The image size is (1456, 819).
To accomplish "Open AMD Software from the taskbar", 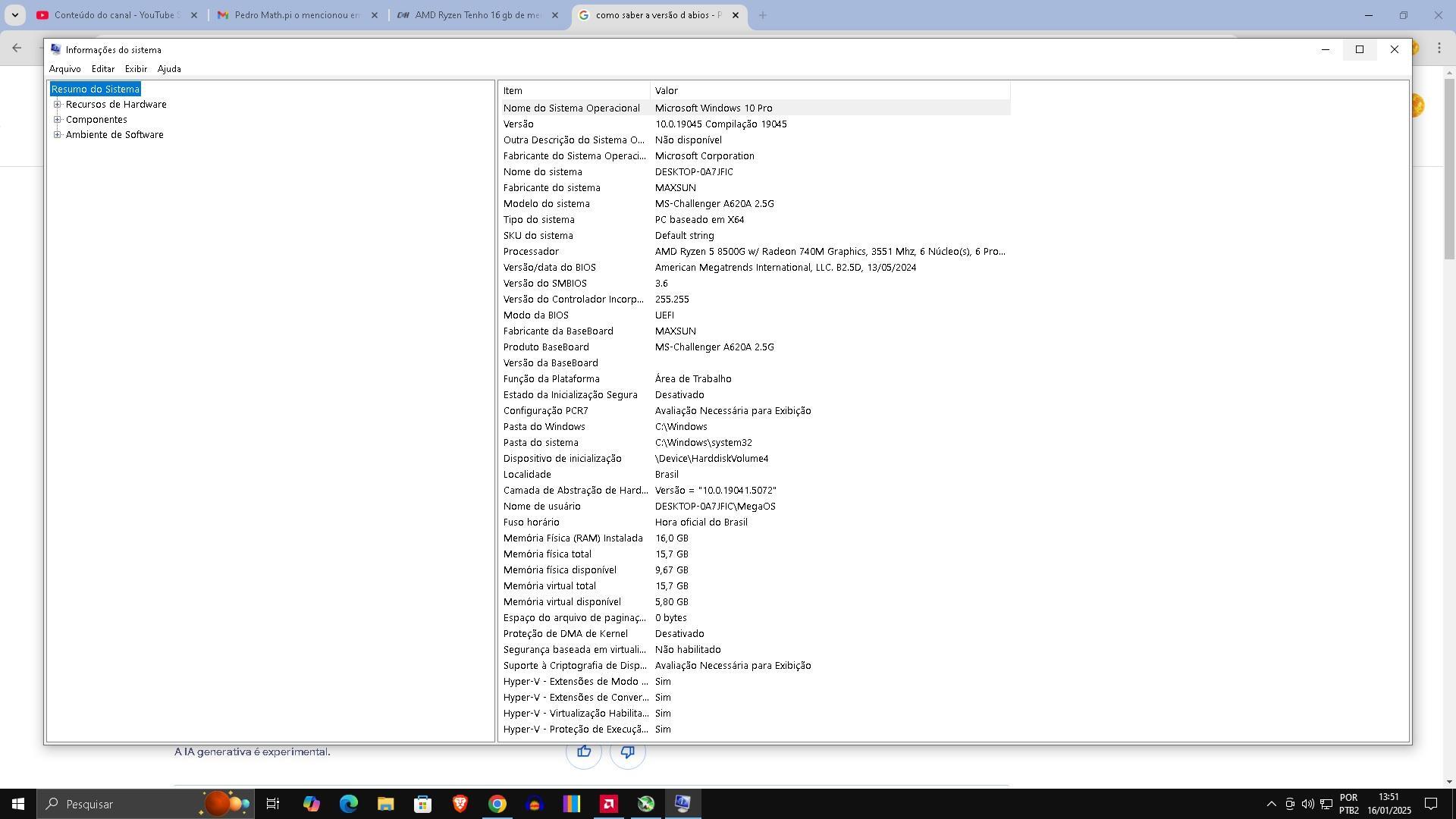I will (608, 804).
